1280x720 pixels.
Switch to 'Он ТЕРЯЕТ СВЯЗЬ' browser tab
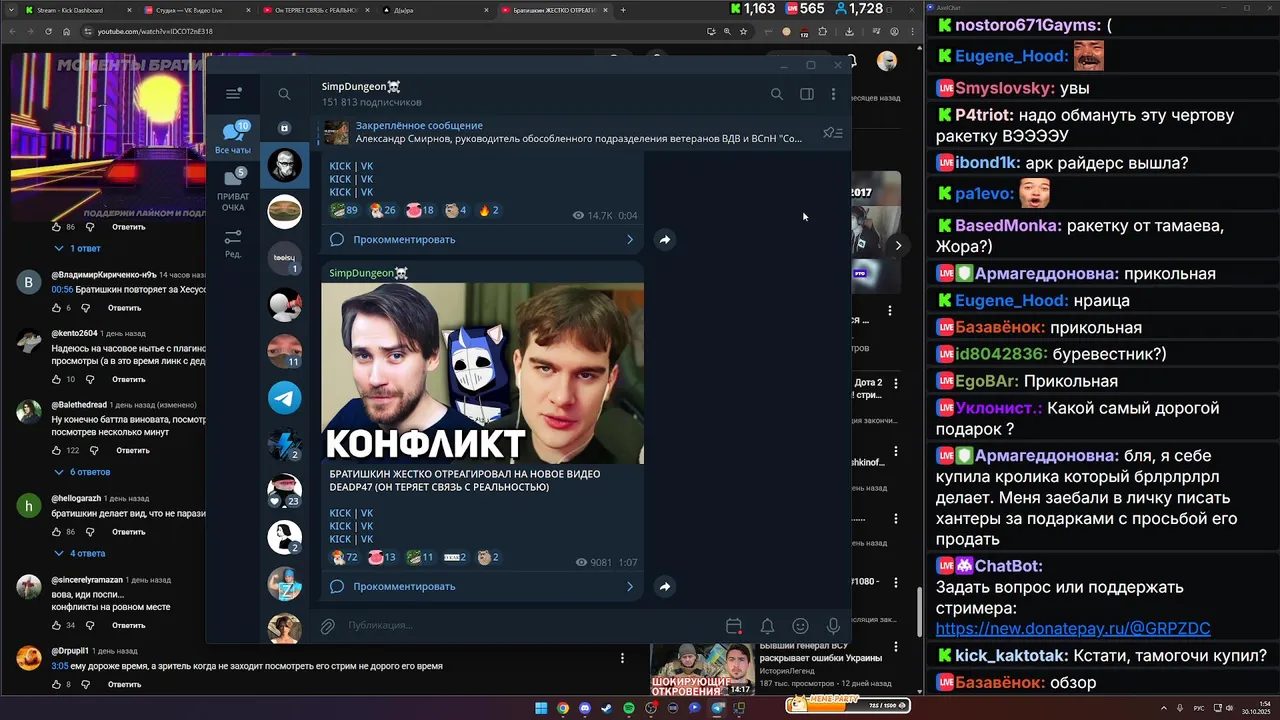point(316,10)
